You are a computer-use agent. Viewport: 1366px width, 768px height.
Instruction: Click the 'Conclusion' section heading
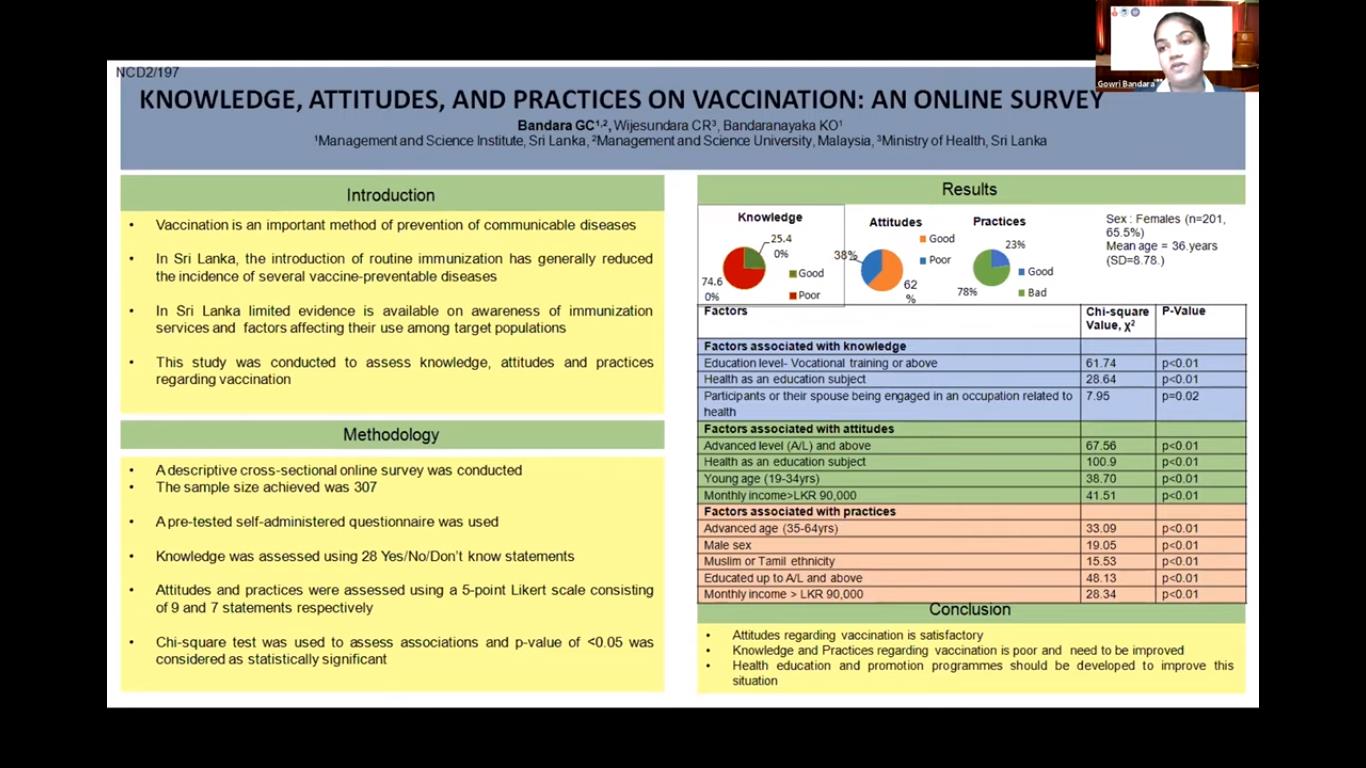click(970, 609)
